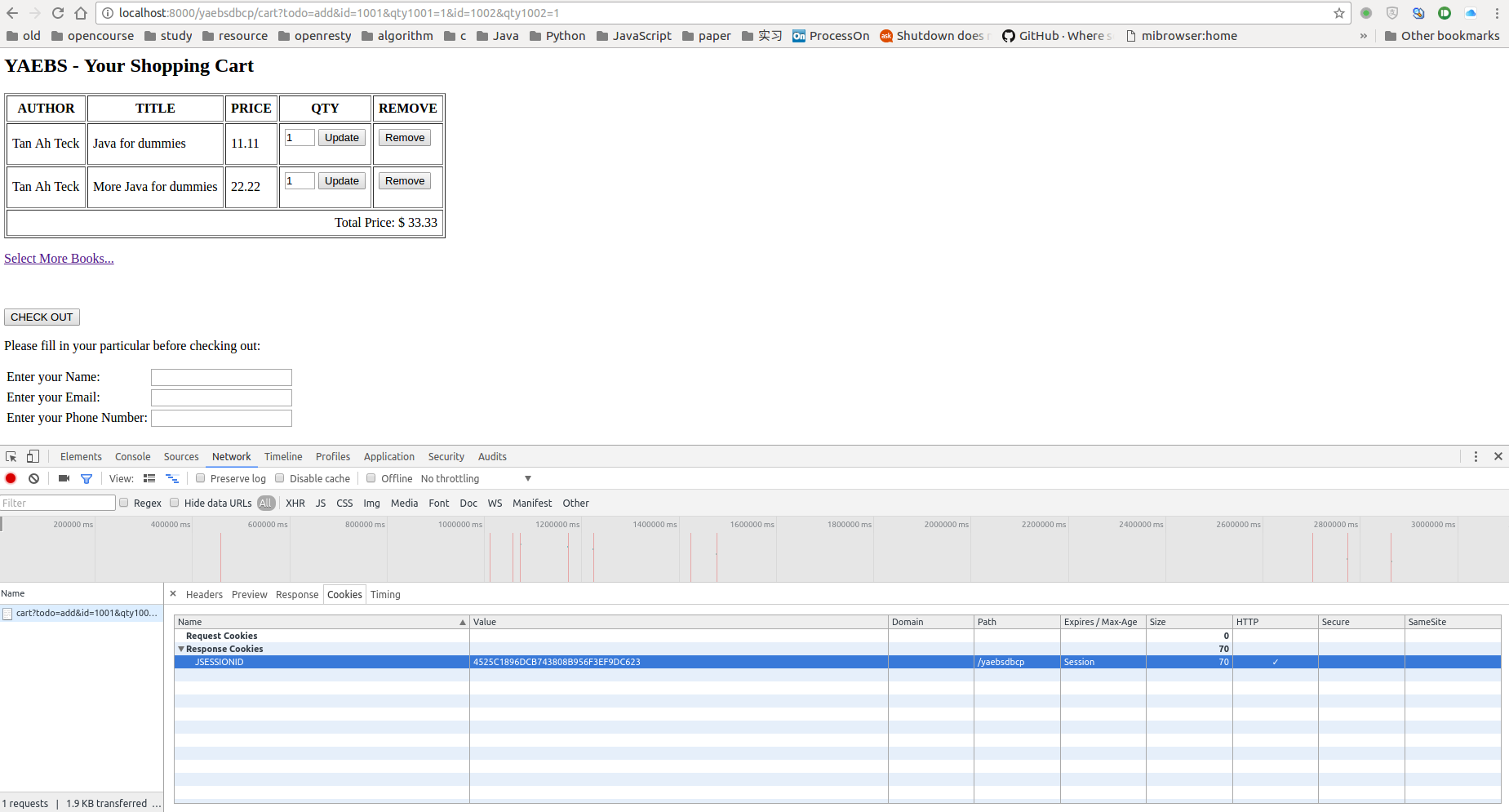
Task: Open the ProcessOn bookmark
Action: [x=831, y=36]
